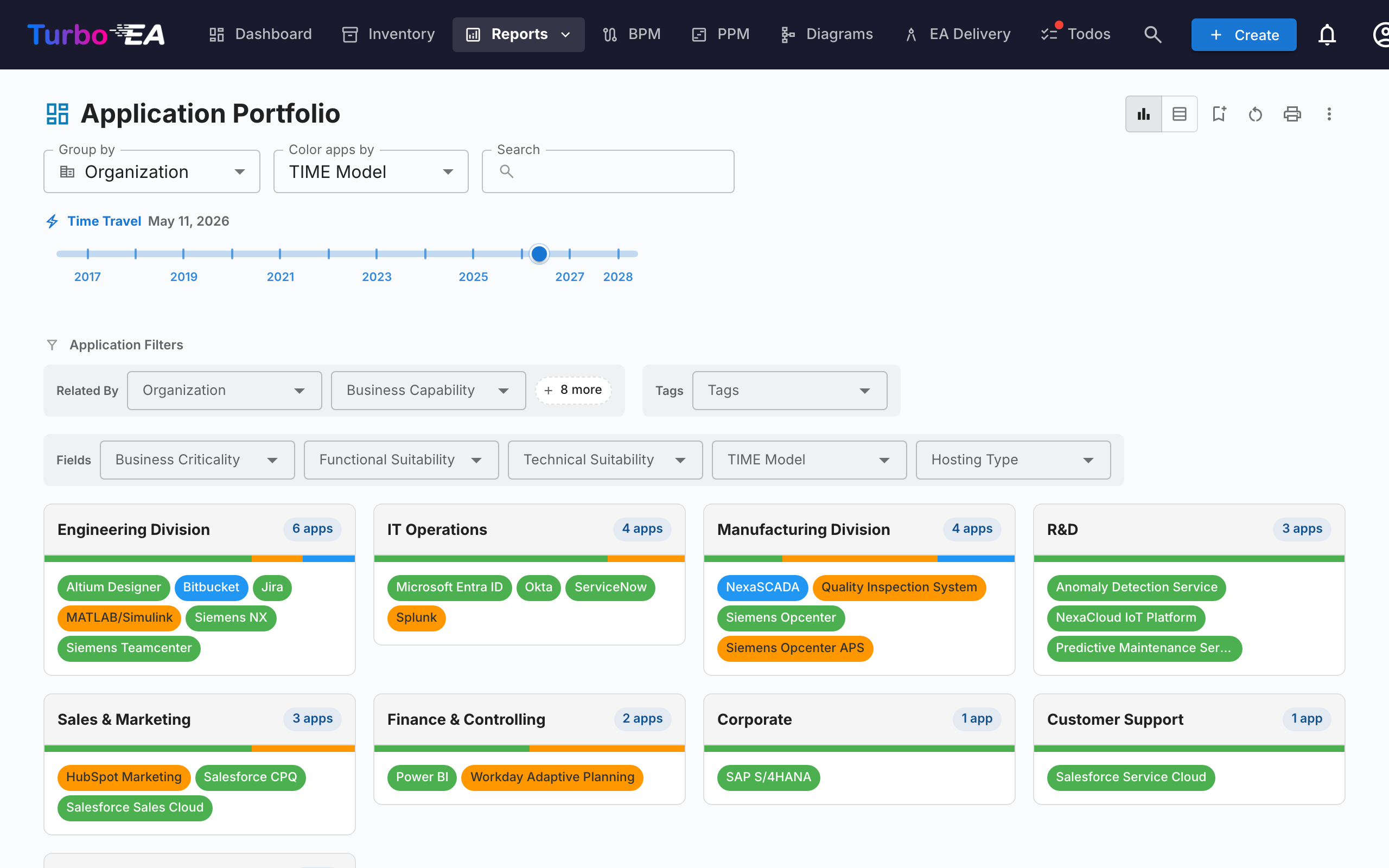
Task: Show 8 more relation filters
Action: [573, 391]
